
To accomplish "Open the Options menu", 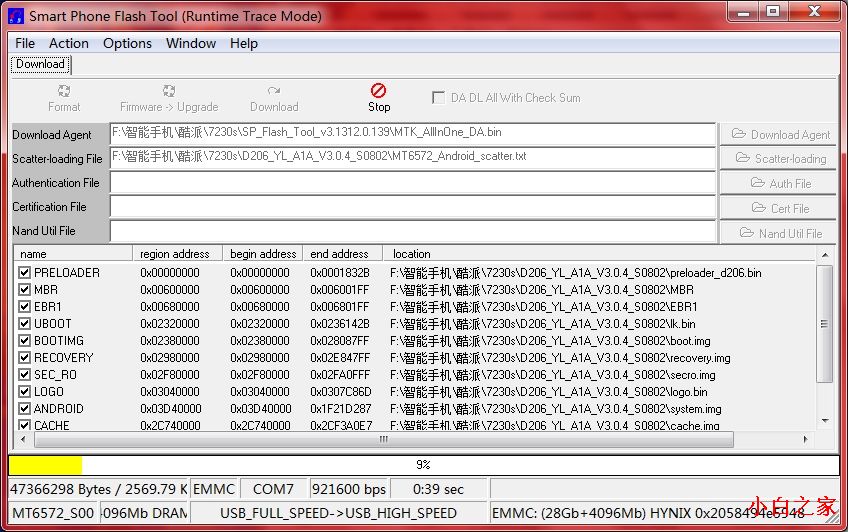I will click(x=127, y=43).
